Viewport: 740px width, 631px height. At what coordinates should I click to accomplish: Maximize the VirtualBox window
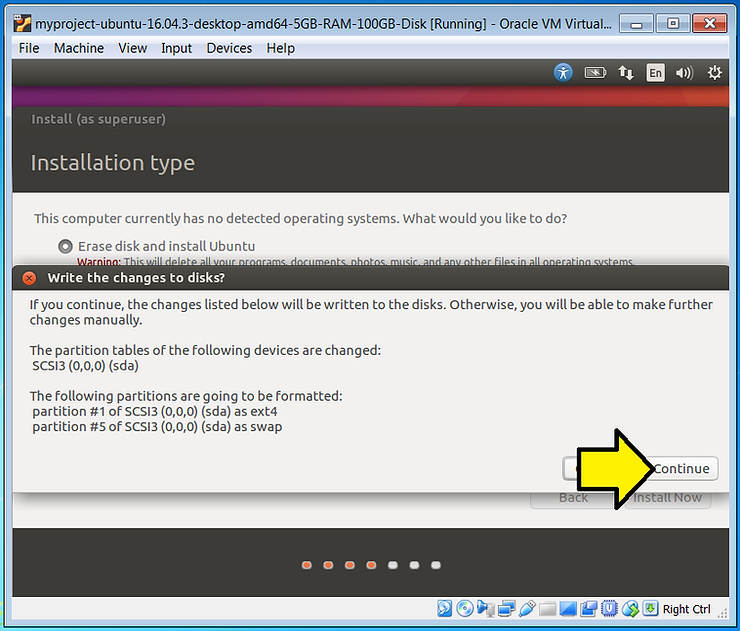click(x=673, y=24)
